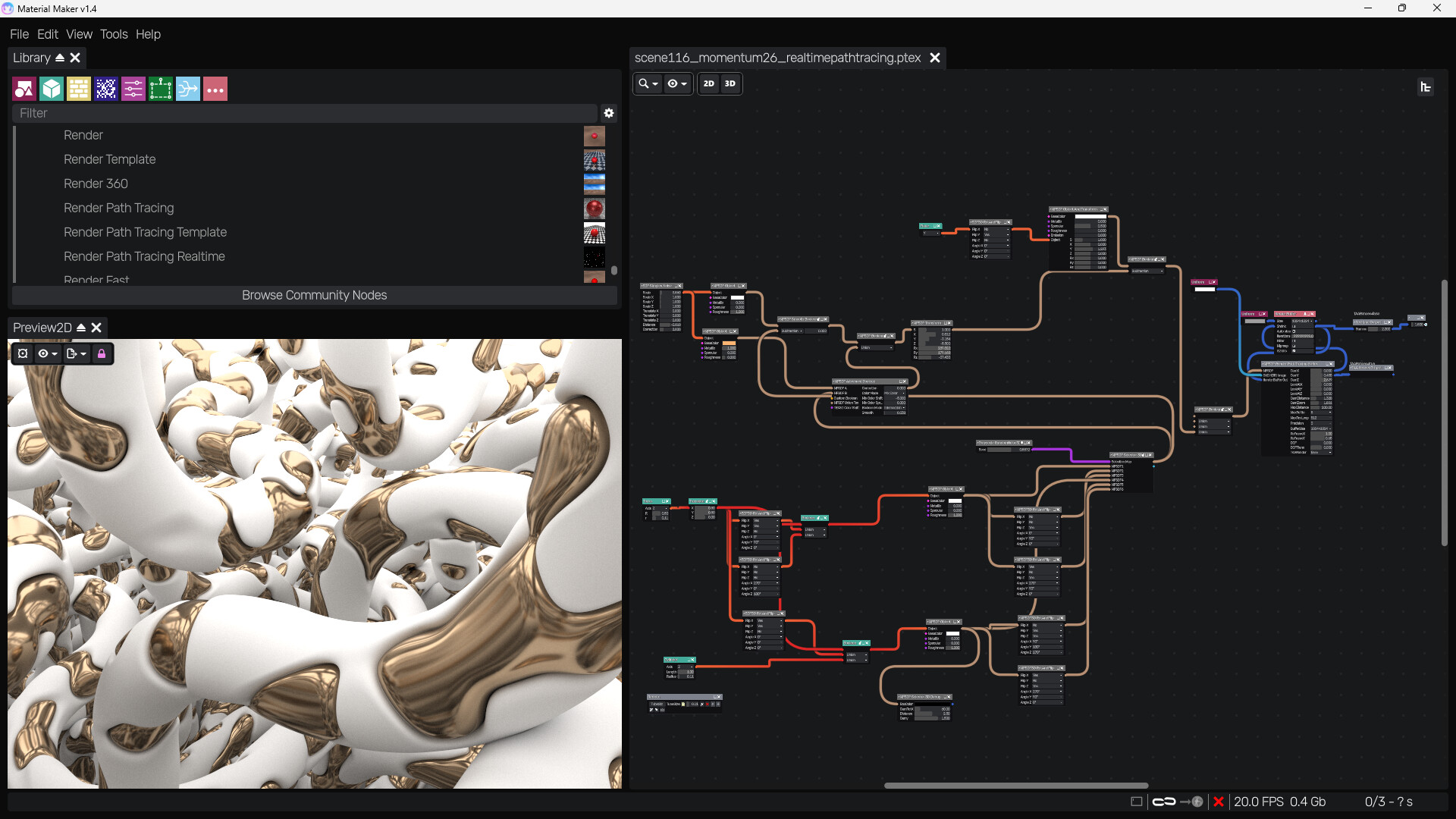Image resolution: width=1456 pixels, height=819 pixels.
Task: Select the brick pattern node category
Action: coord(78,89)
